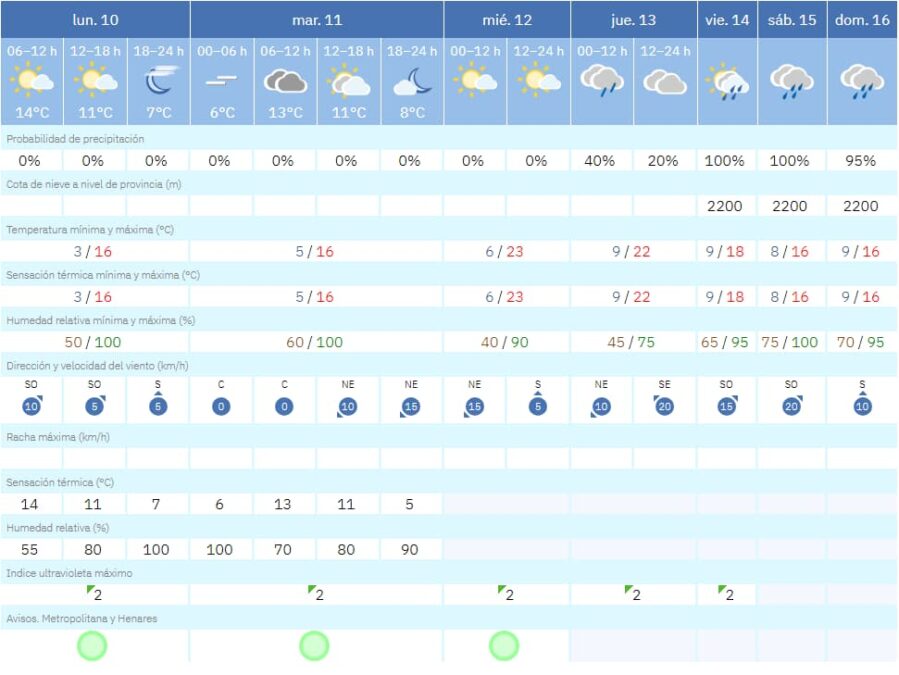
Task: Select the rain shower icon for Friday 14
Action: coord(727,82)
